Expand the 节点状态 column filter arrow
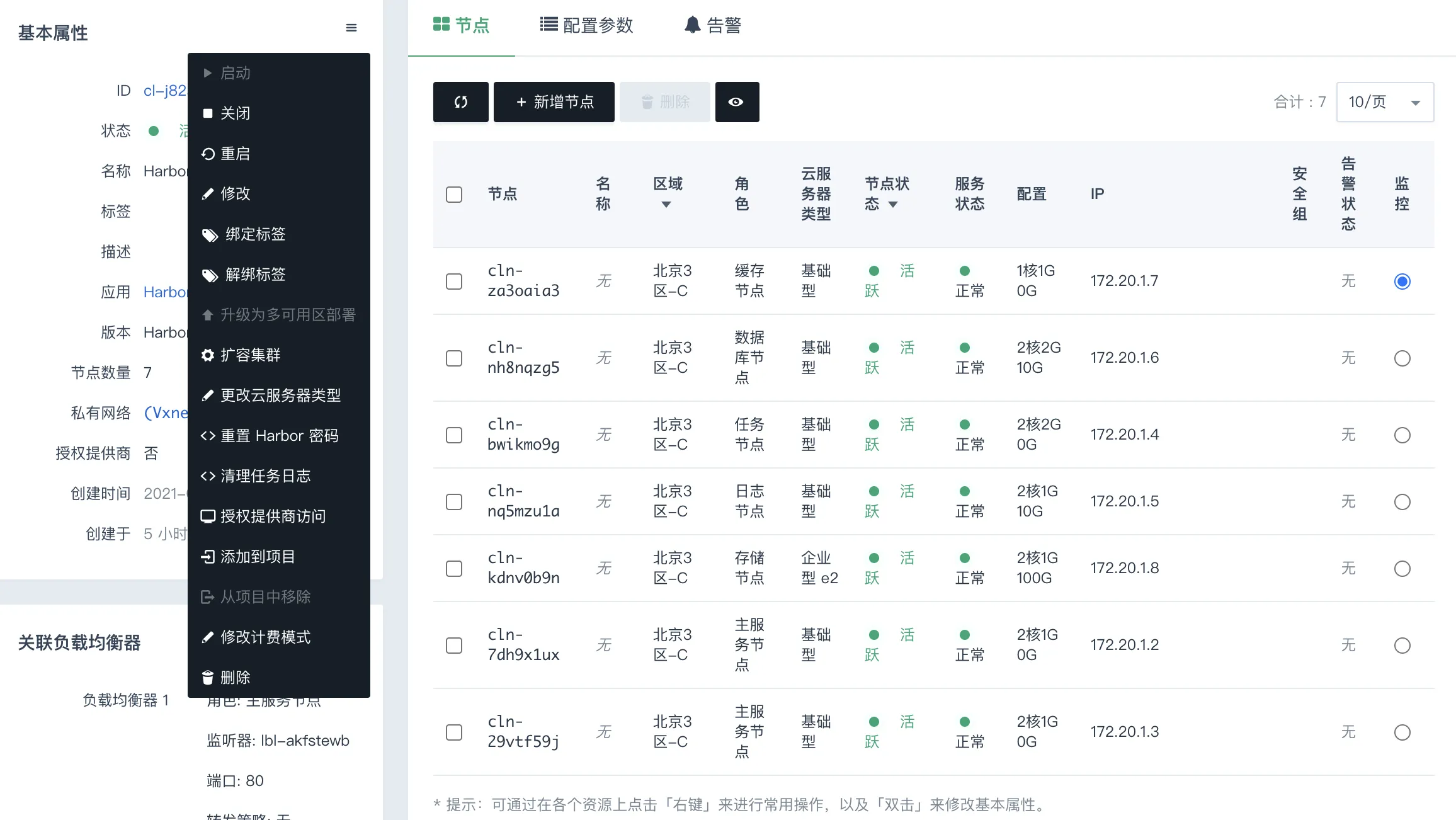The height and width of the screenshot is (820, 1456). click(x=893, y=205)
